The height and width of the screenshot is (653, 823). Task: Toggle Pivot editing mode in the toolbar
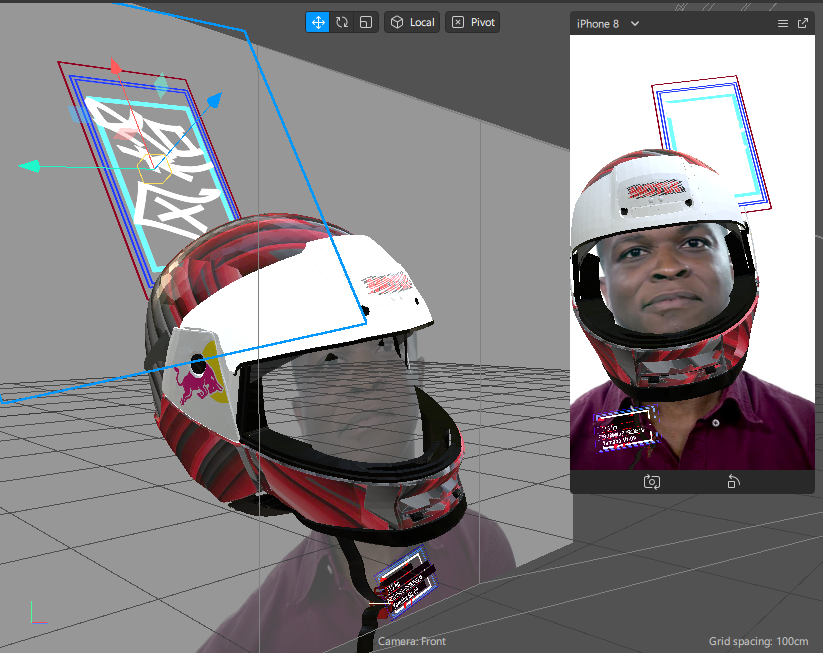(472, 21)
